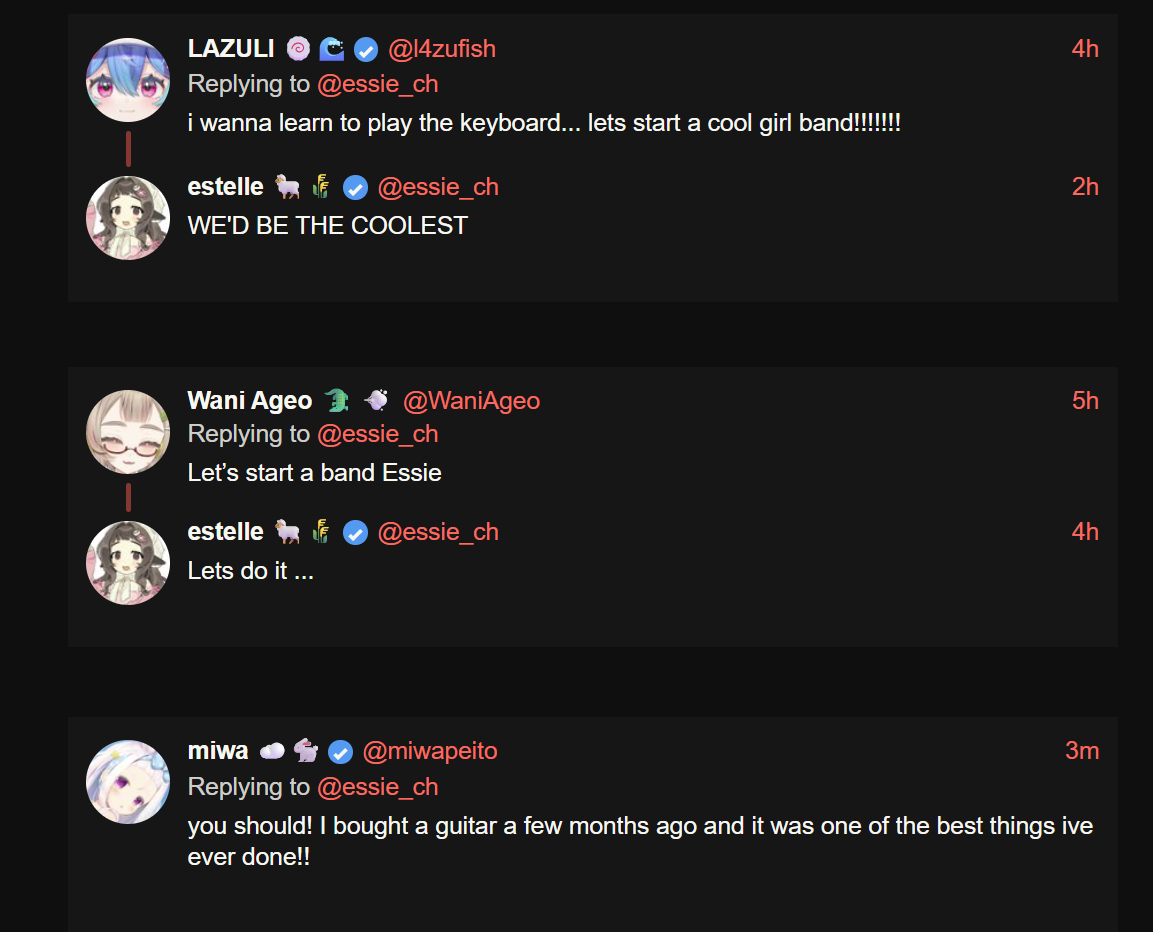Open the 5h timestamp on Wani Ageo's reply
The width and height of the screenshot is (1153, 932).
point(1085,401)
